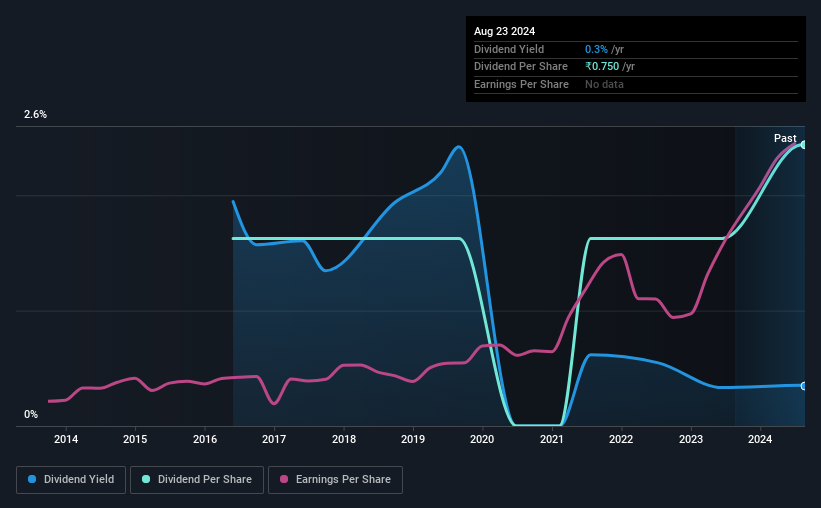Click the ₹0.750 dividend per share value
Viewport: 821px width, 508px height.
tap(602, 67)
